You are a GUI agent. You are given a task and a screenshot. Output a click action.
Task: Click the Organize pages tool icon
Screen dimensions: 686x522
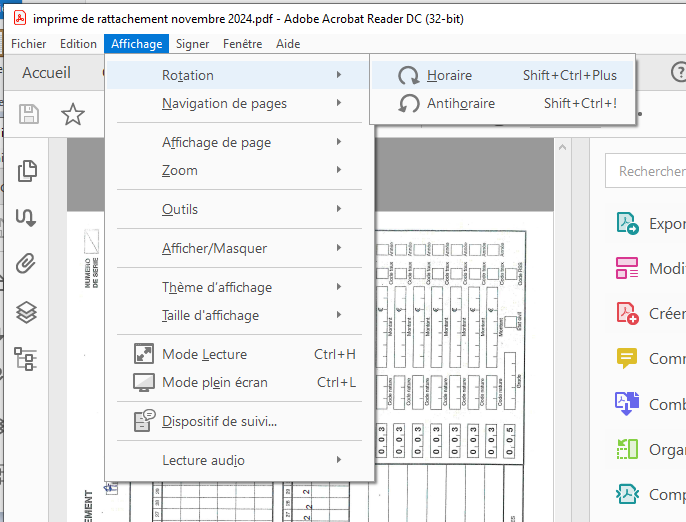click(627, 449)
